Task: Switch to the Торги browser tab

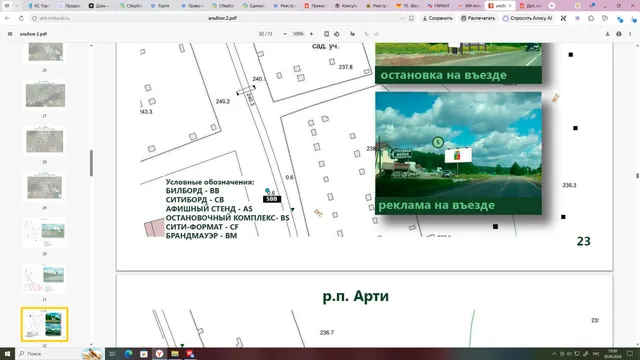Action: [160, 6]
